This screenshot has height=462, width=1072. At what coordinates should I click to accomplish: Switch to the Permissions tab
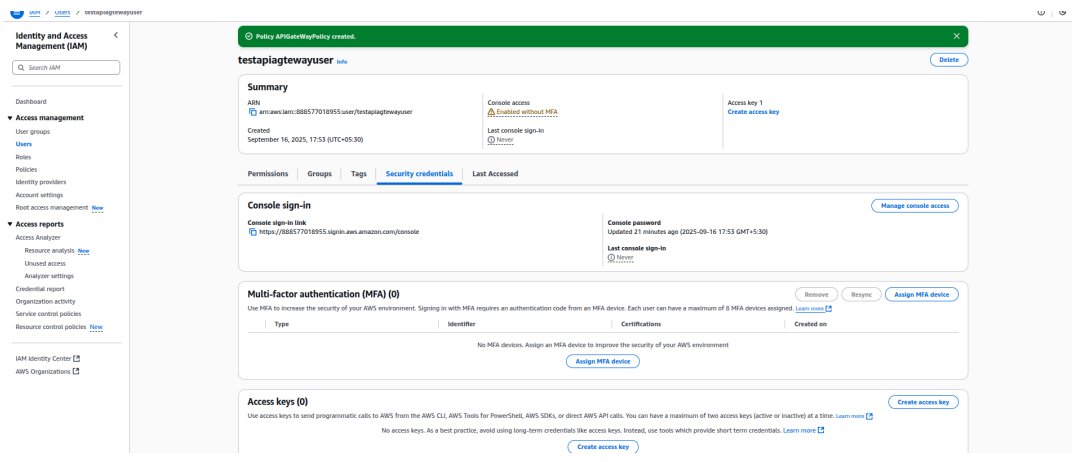click(x=268, y=174)
